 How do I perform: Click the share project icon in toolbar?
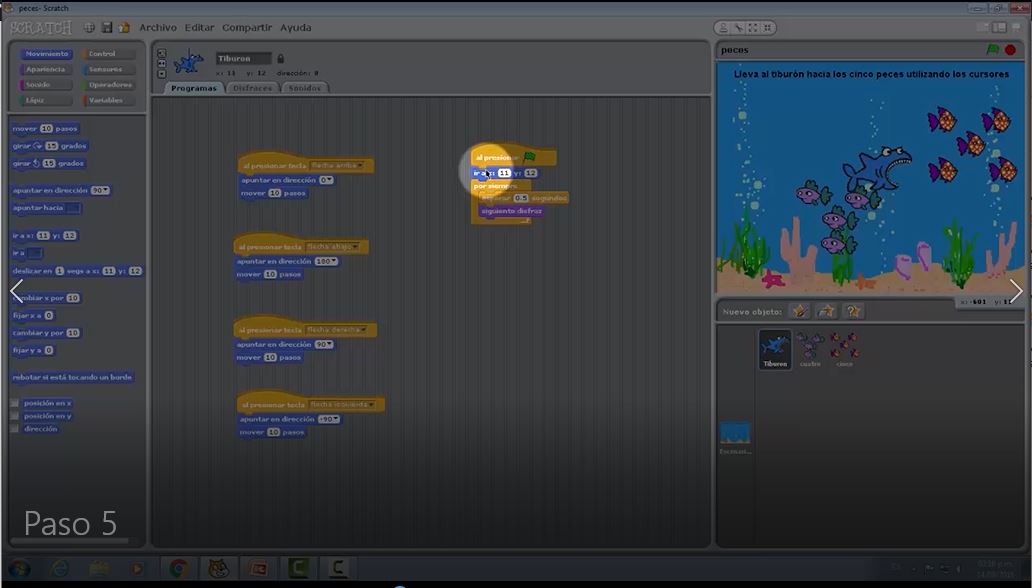(x=124, y=28)
